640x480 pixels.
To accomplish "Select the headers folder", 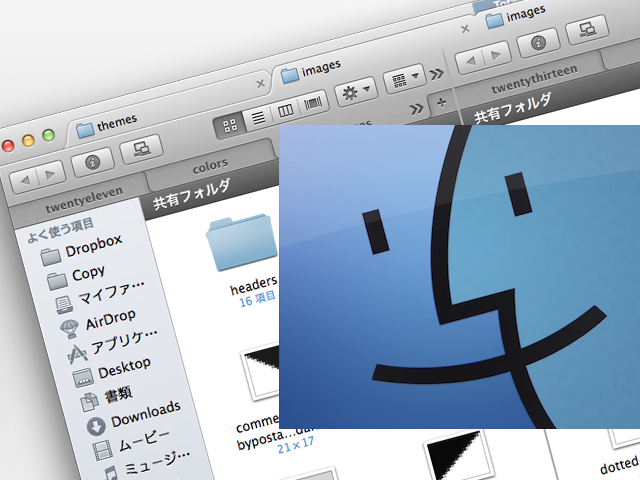I will [x=241, y=242].
